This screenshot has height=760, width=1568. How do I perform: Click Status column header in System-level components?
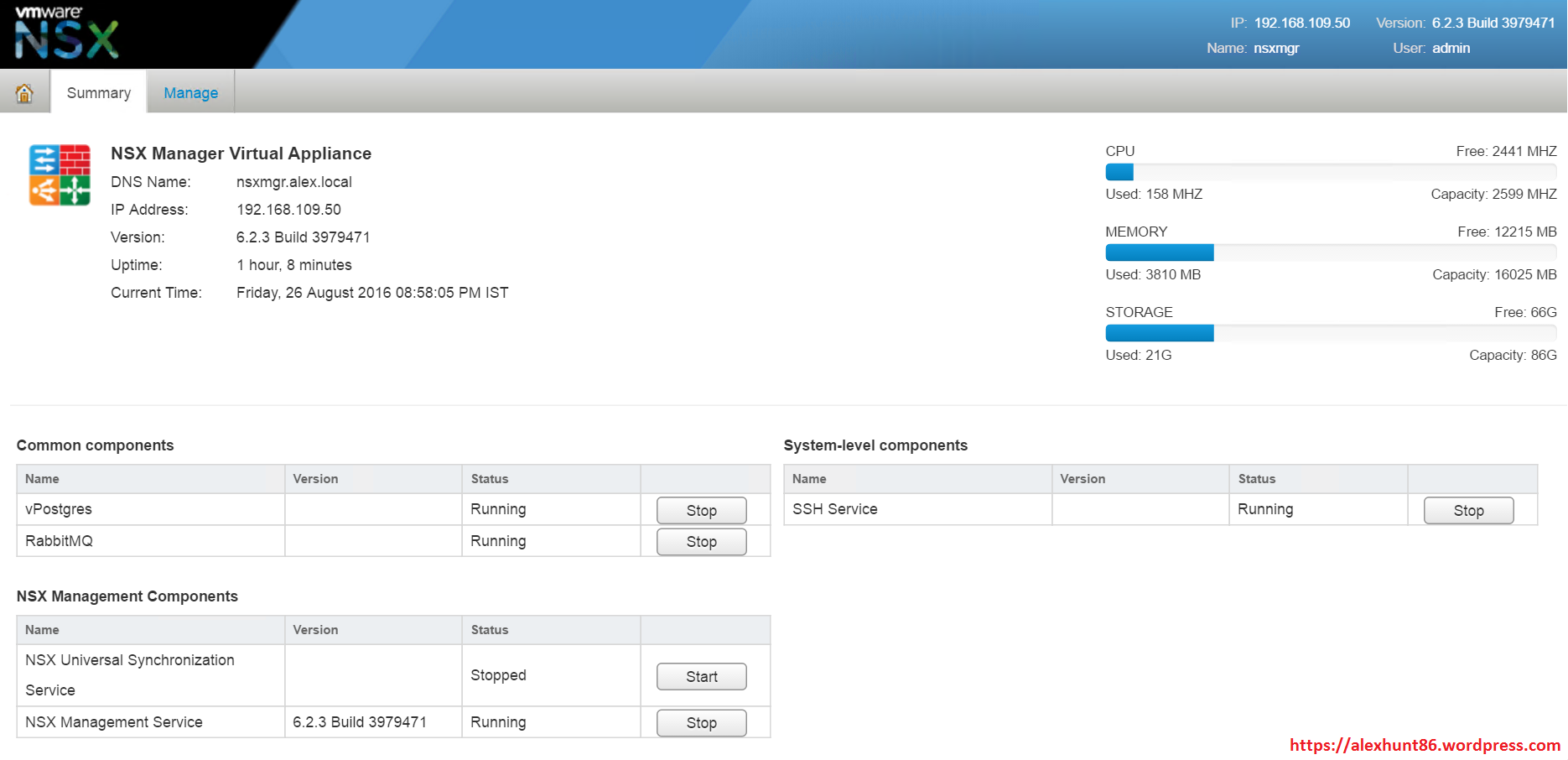coord(1256,479)
